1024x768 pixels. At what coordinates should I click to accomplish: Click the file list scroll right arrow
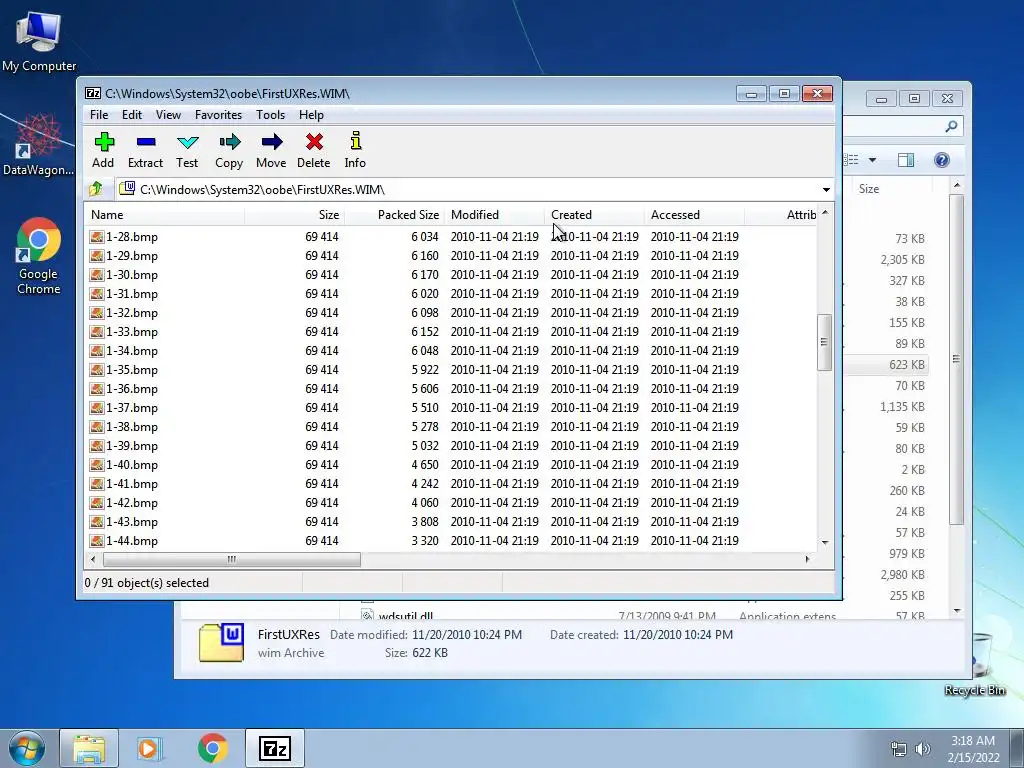point(808,559)
